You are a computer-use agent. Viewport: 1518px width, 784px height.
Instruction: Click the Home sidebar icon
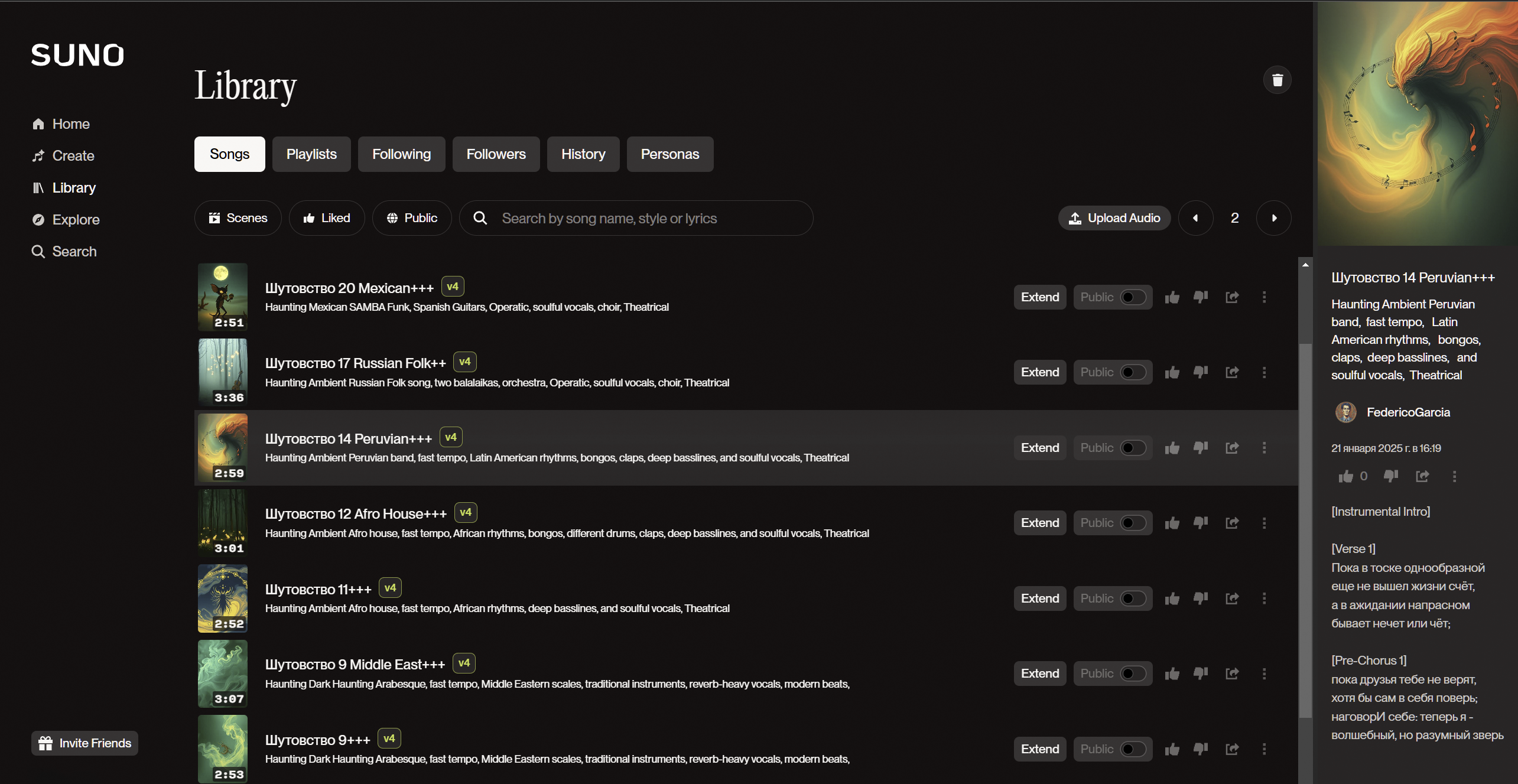(x=38, y=124)
